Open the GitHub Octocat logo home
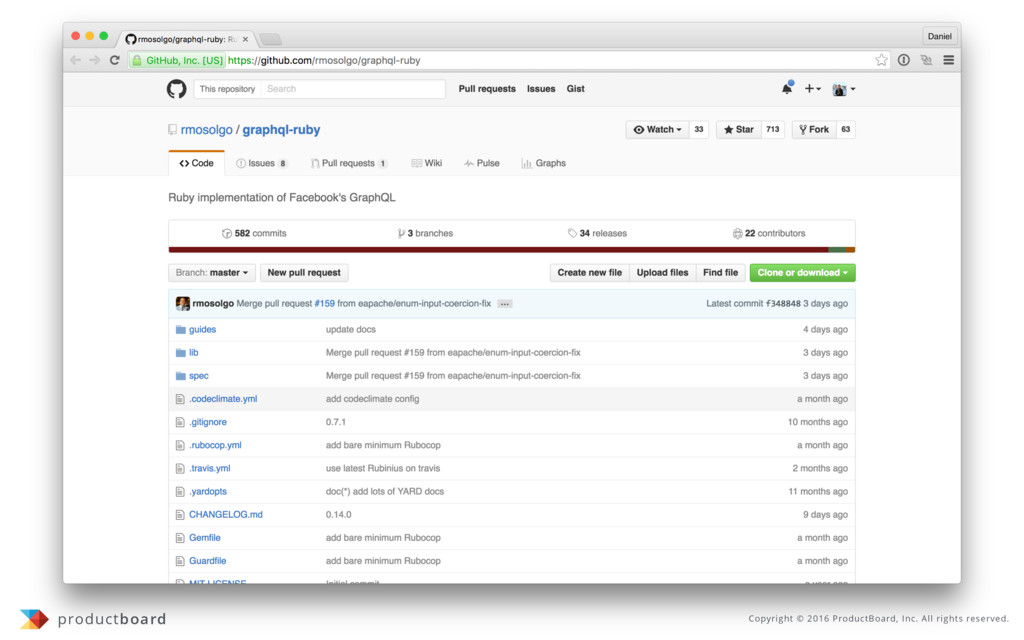Viewport: 1024px width, 640px height. tap(176, 89)
